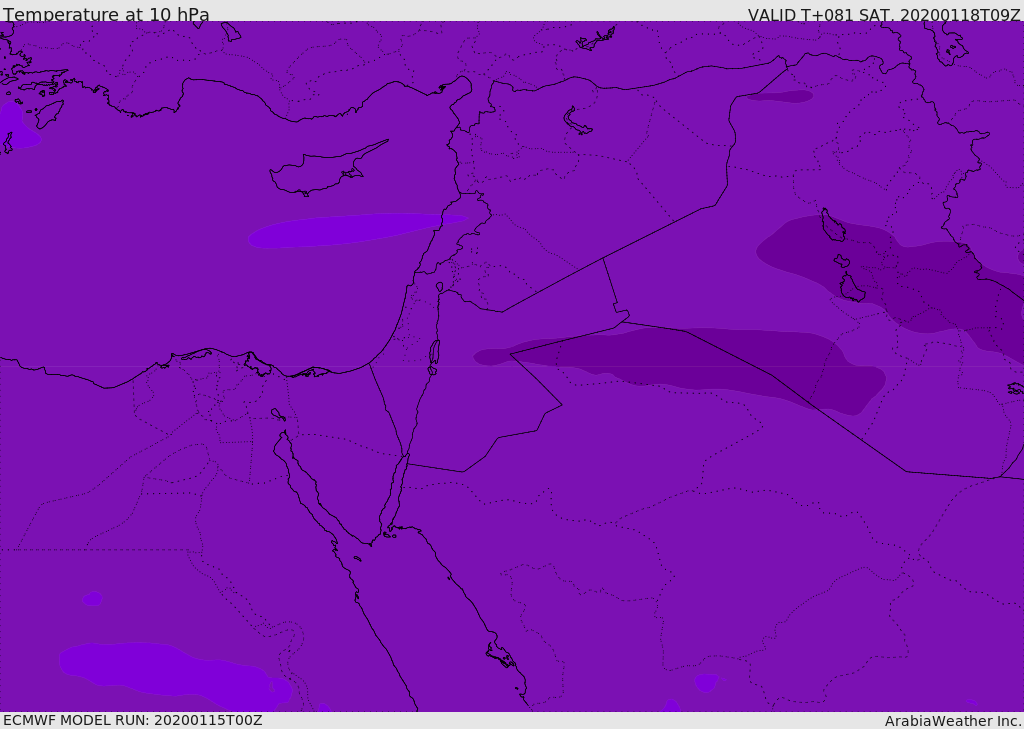Click the light violet patch at bottom-left
This screenshot has width=1024, height=729.
[175, 677]
